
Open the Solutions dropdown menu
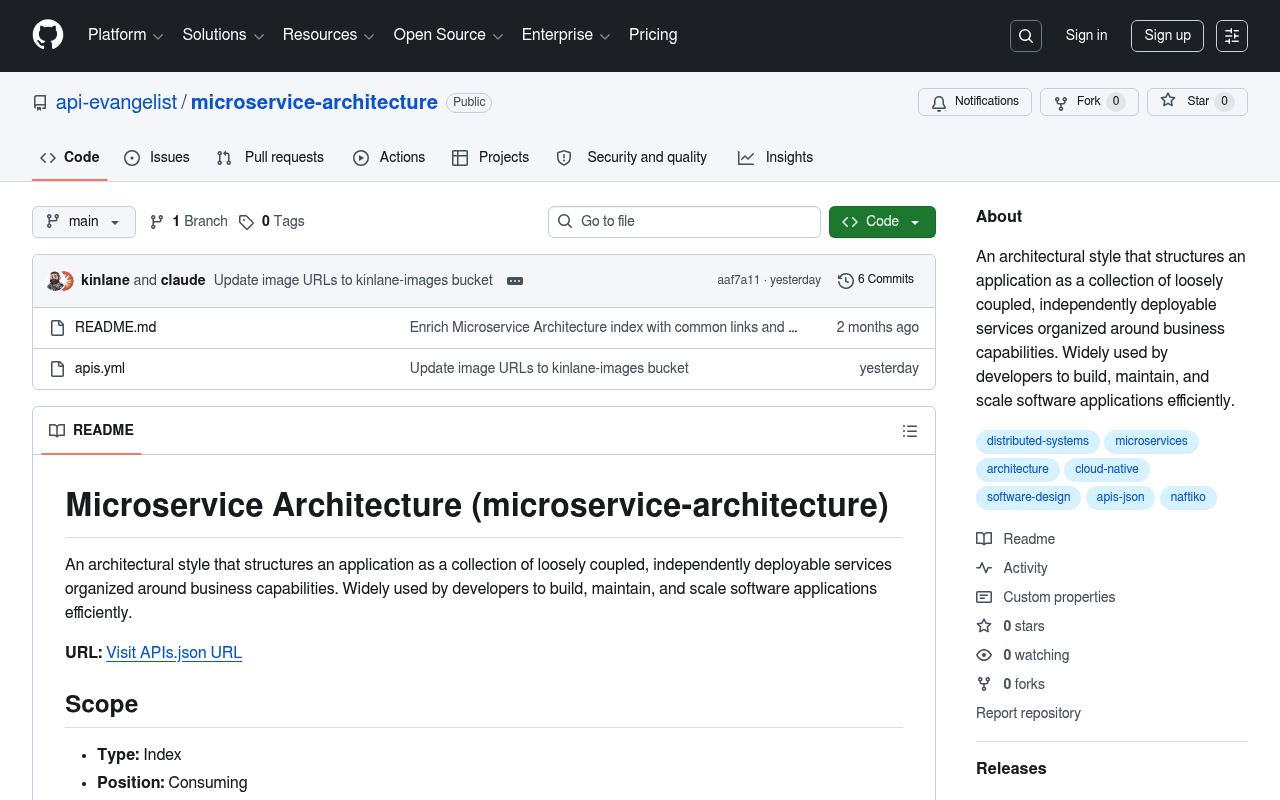(x=223, y=35)
